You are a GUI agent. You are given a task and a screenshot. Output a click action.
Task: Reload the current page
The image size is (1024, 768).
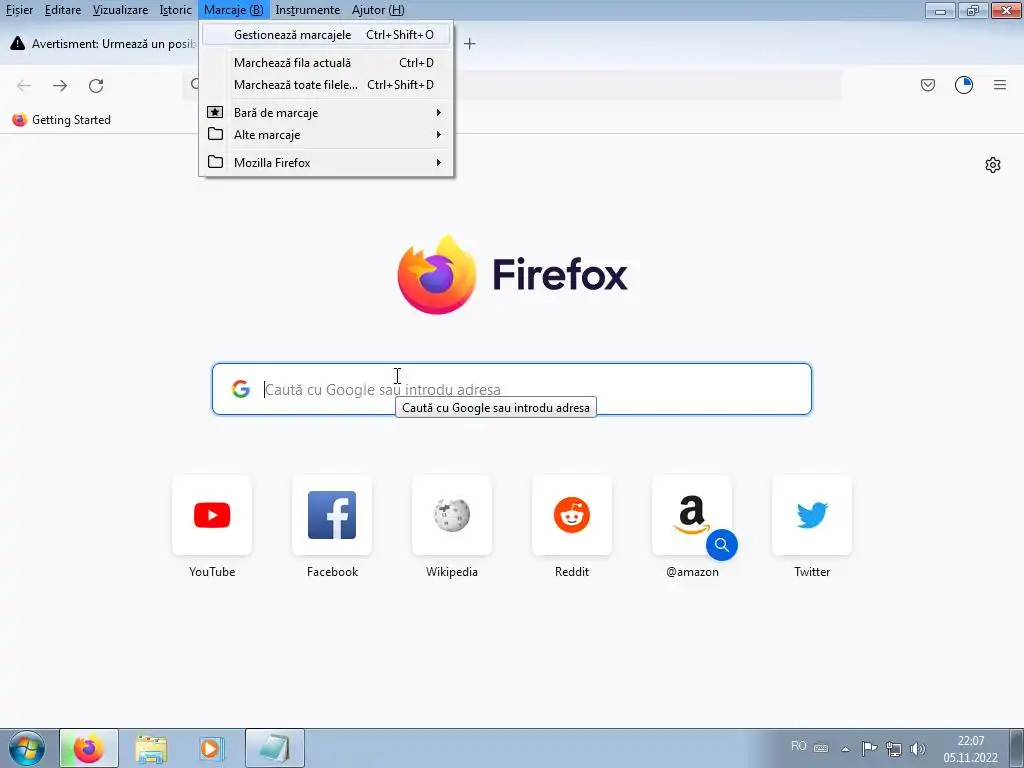[x=96, y=86]
